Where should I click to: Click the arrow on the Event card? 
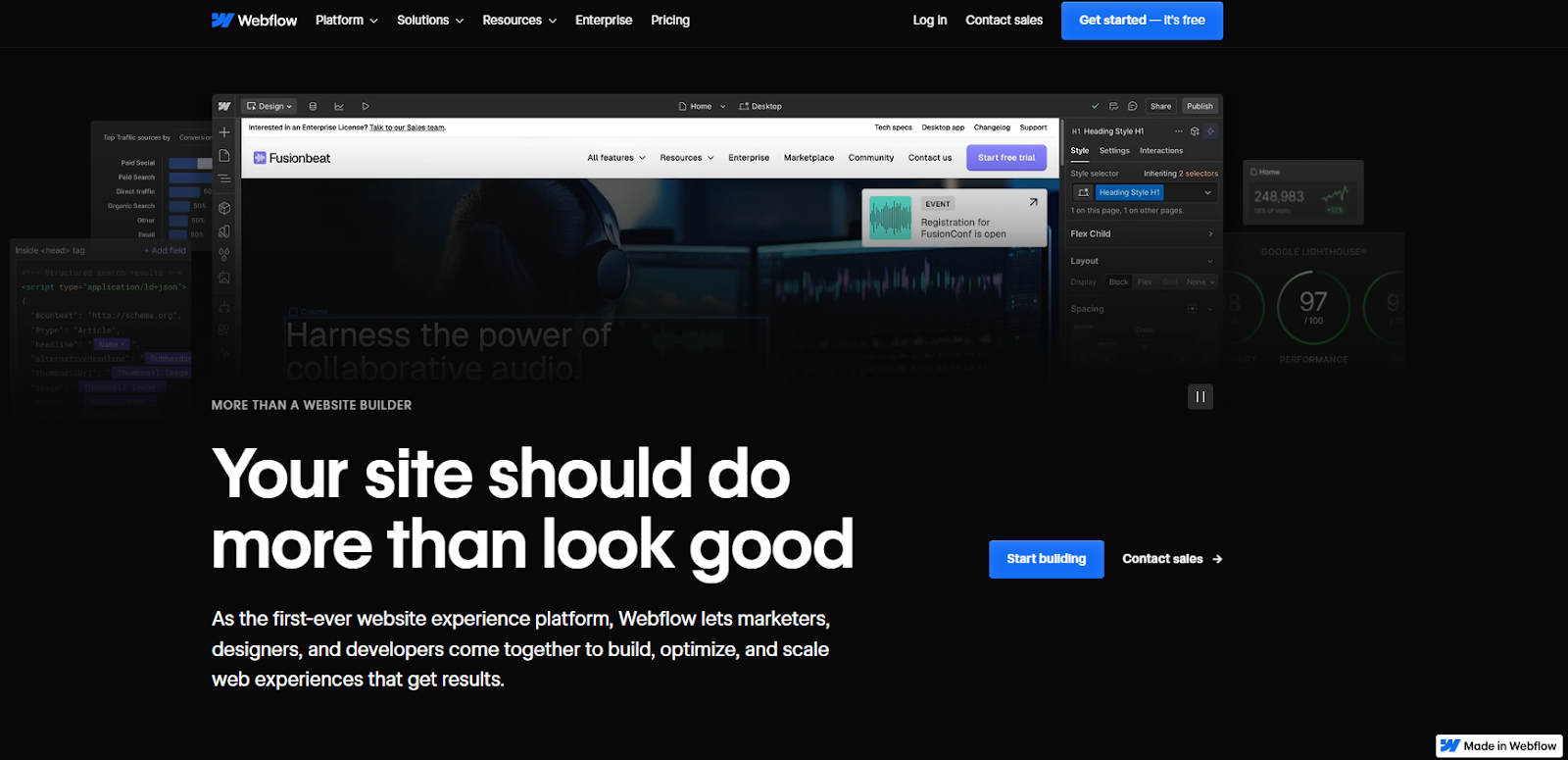click(x=1033, y=202)
